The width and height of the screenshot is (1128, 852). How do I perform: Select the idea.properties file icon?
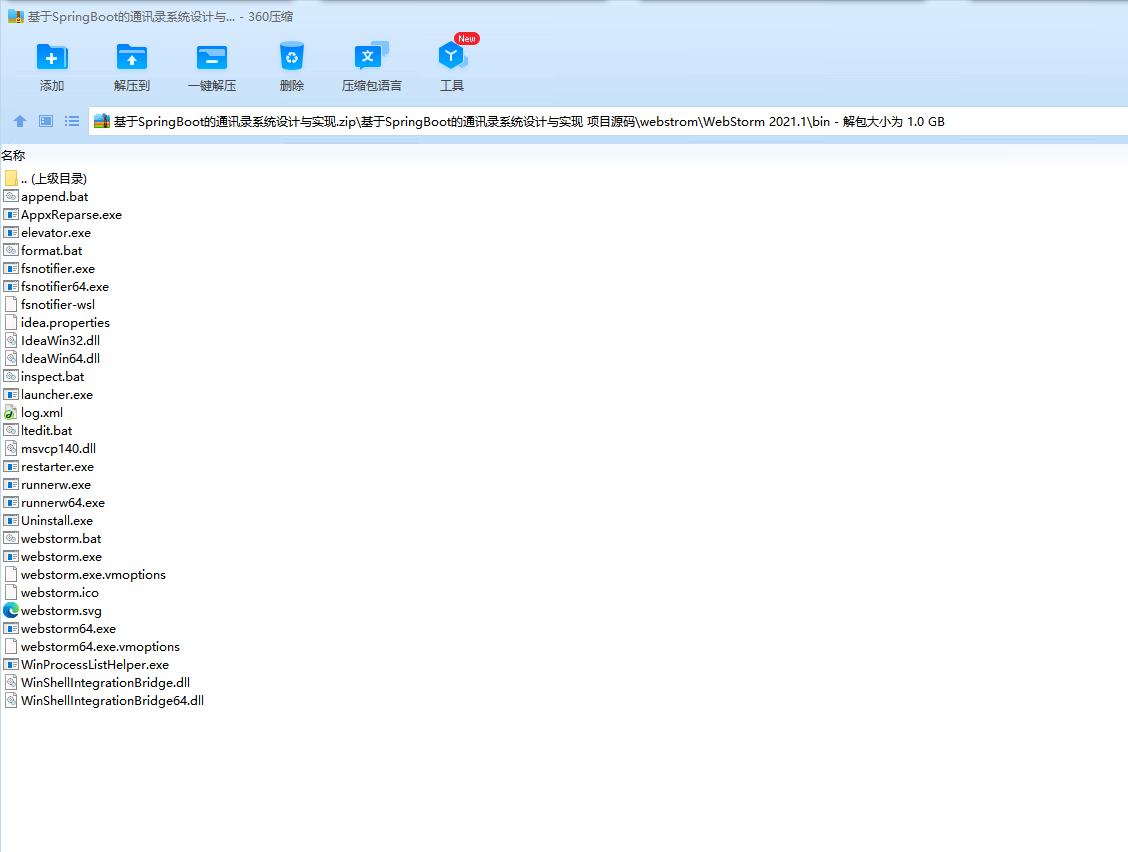(x=11, y=322)
